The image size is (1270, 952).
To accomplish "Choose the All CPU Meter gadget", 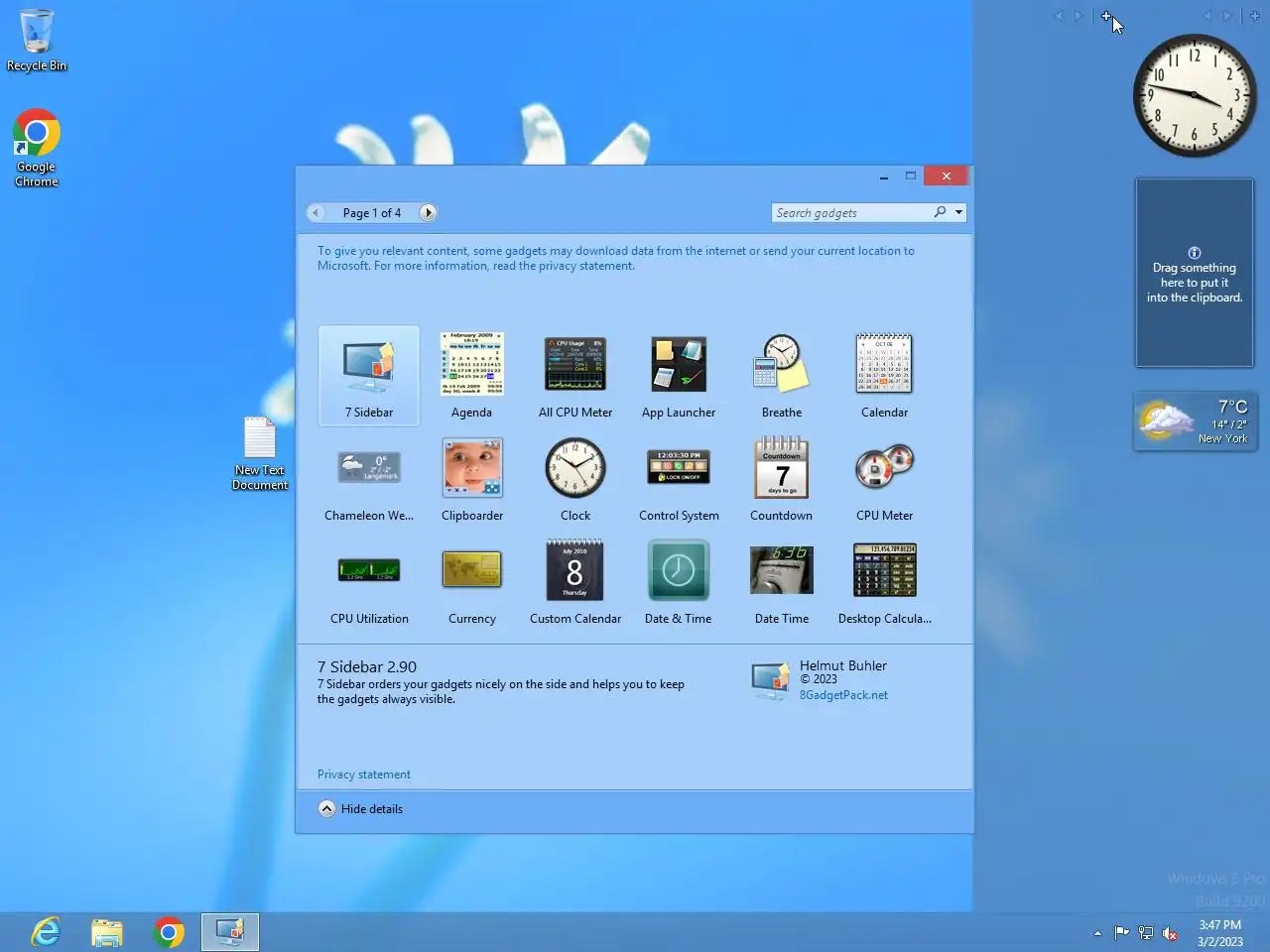I will point(575,376).
